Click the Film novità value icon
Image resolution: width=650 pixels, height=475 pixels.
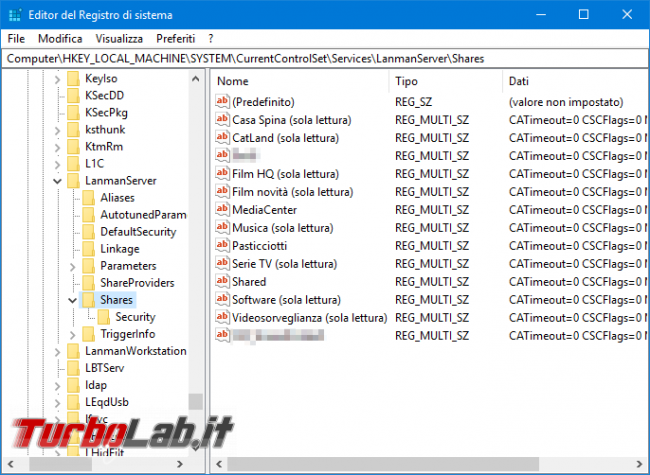[222, 191]
